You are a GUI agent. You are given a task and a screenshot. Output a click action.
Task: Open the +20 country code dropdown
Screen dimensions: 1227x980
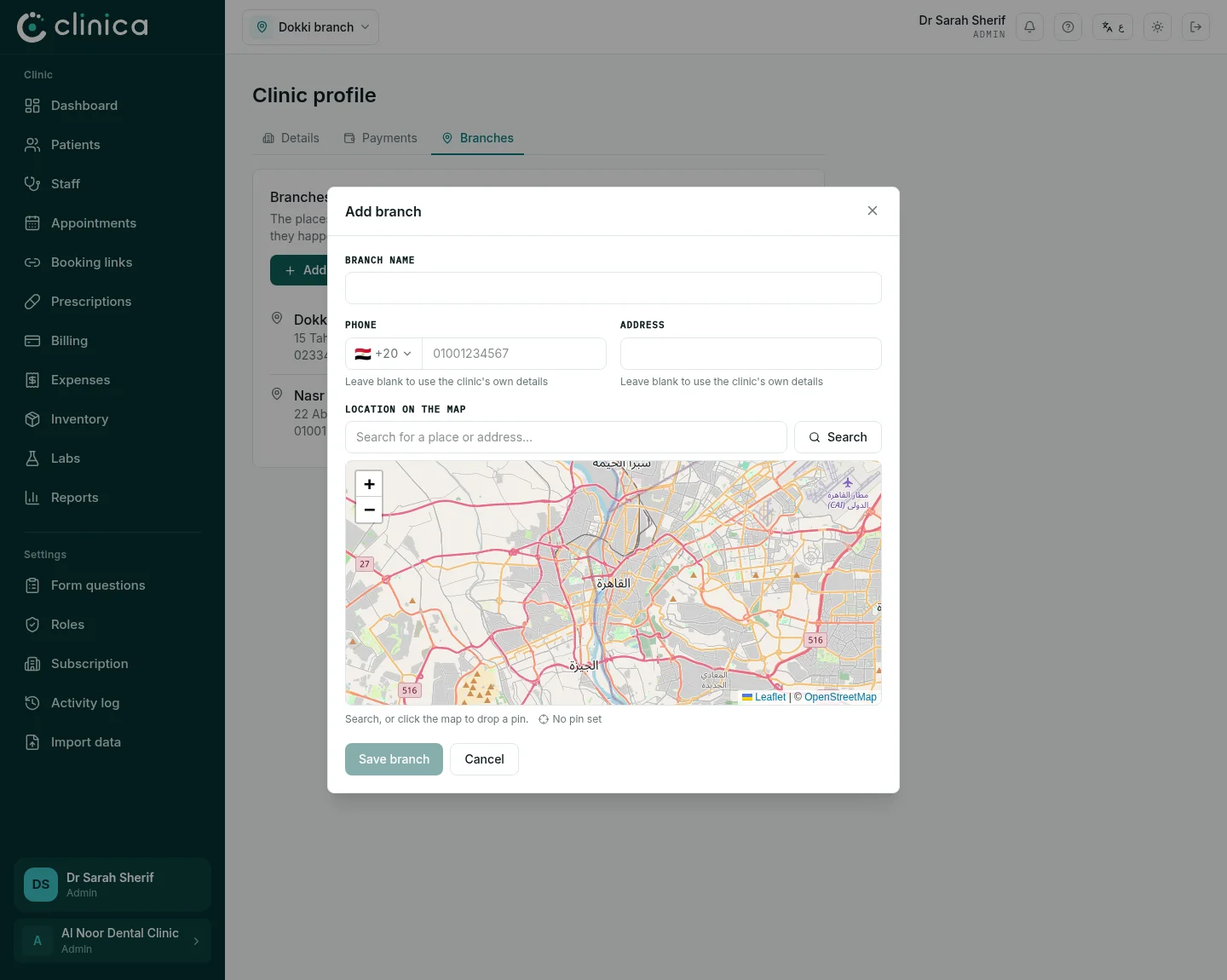coord(383,354)
